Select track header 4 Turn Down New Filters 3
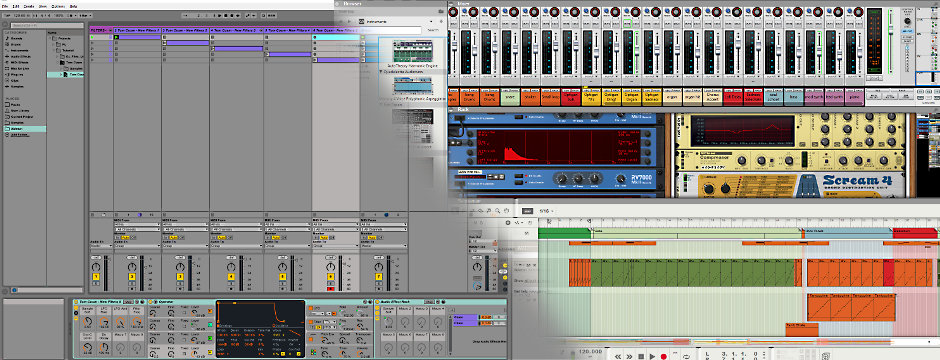The width and height of the screenshot is (940, 360). click(237, 31)
